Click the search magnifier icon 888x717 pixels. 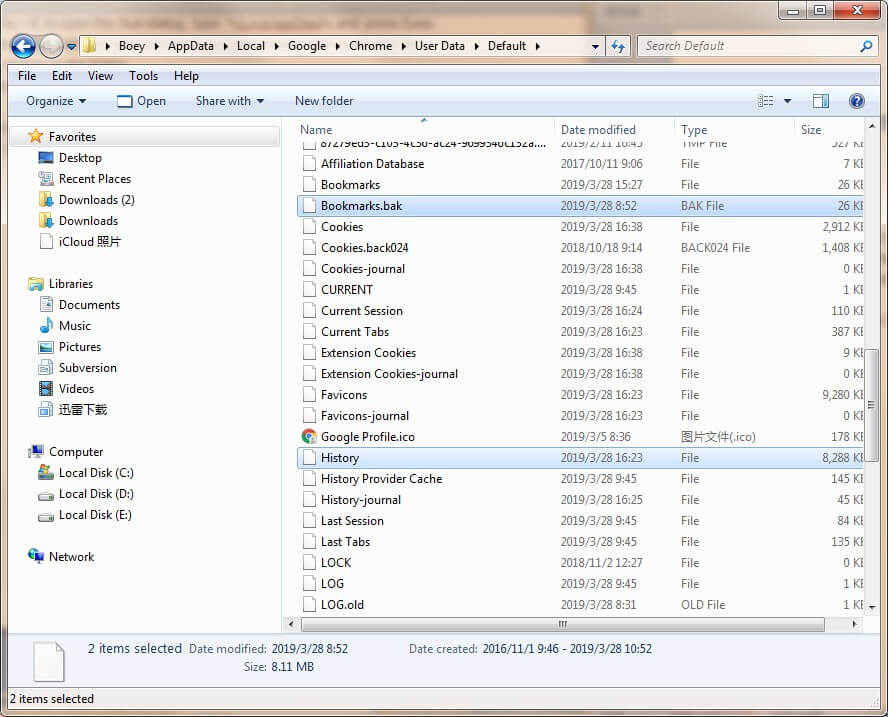pos(866,46)
